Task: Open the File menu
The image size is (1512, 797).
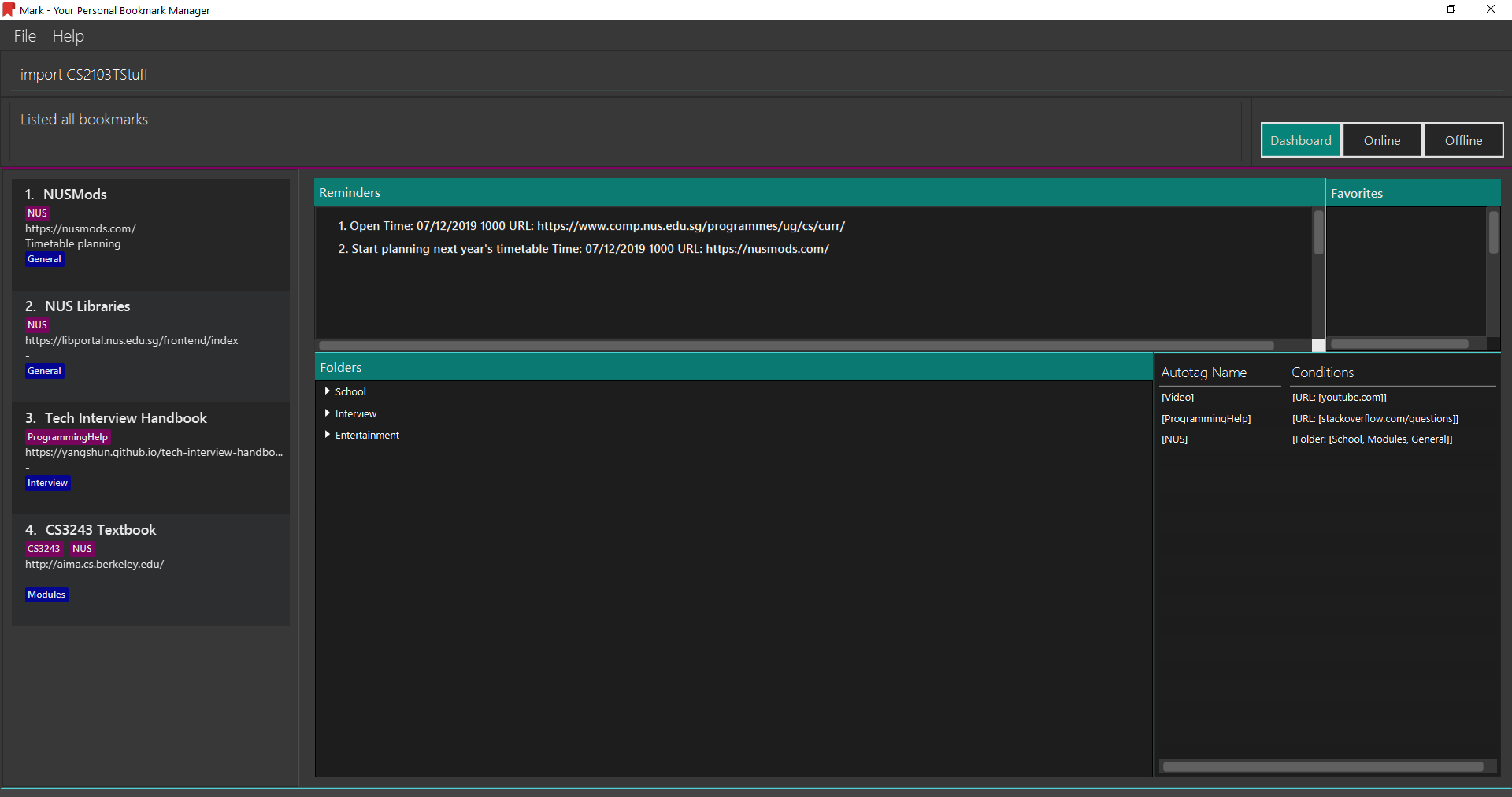Action: pos(25,36)
